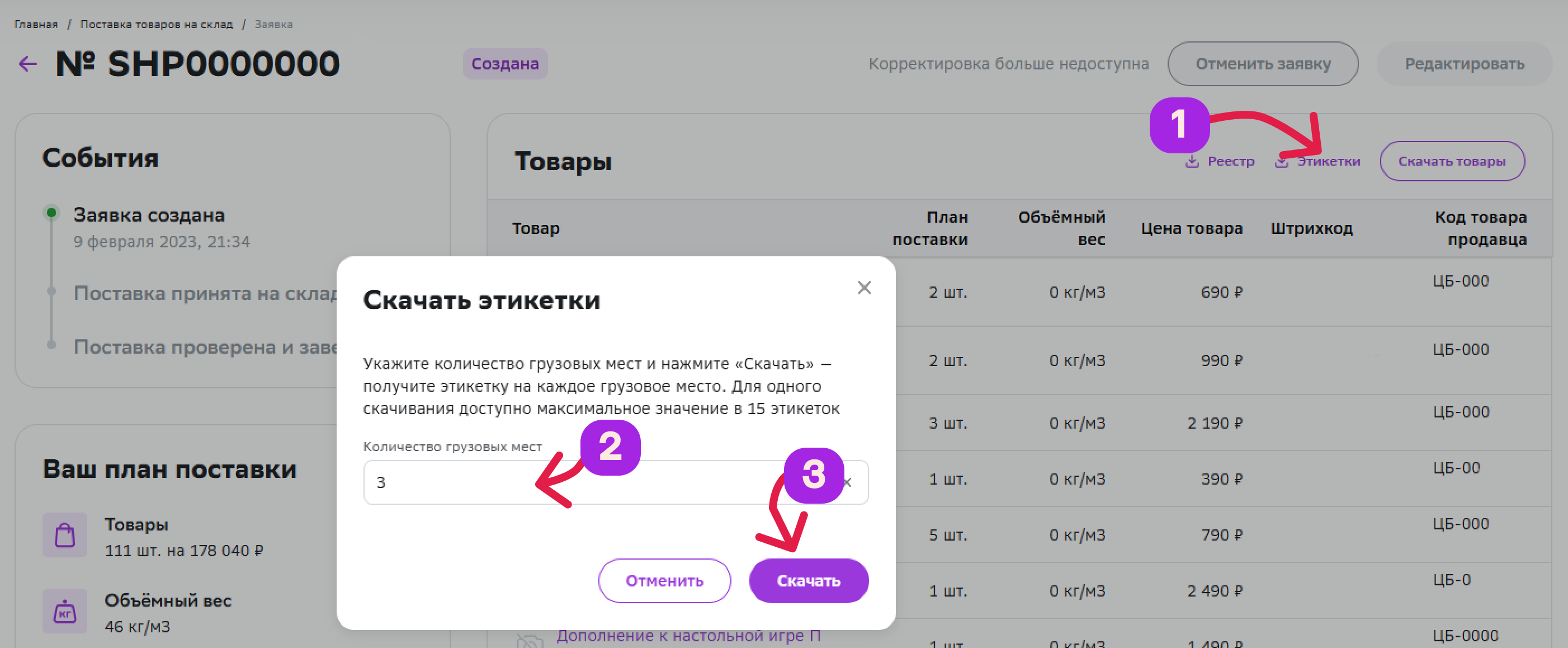Click Скачать товары button
The width and height of the screenshot is (1568, 648).
[1451, 161]
